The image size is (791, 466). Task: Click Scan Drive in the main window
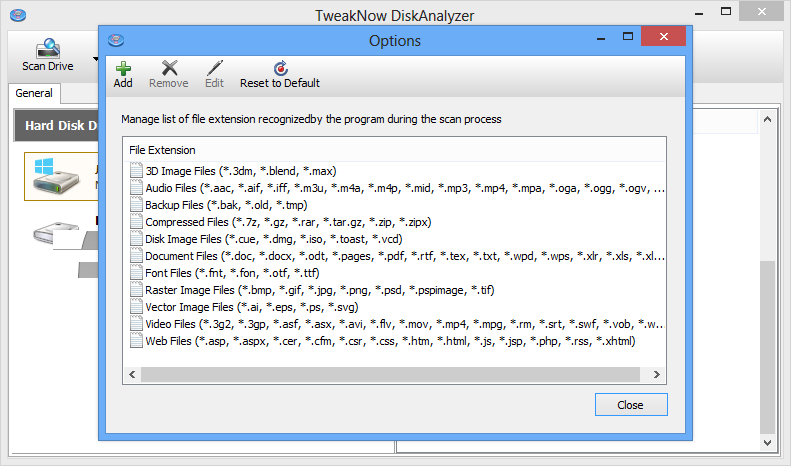(x=48, y=55)
